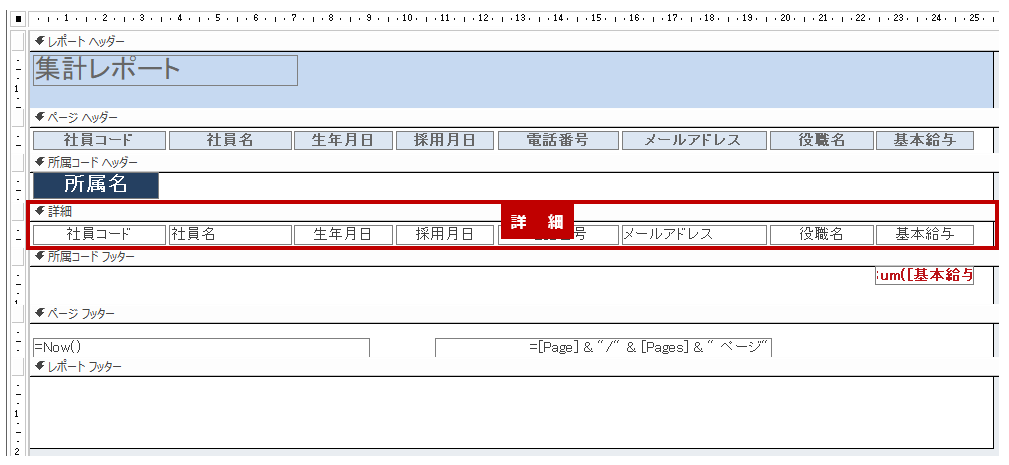Select the 役職名 label in page header
Image resolution: width=1009 pixels, height=465 pixels.
821,140
